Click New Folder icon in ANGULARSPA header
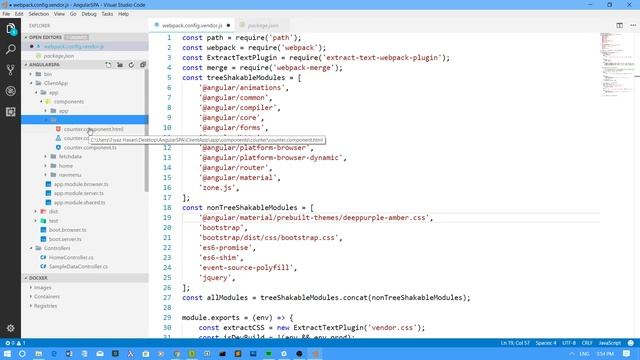Screen dimensions: 640x360 pyautogui.click(x=120, y=64)
